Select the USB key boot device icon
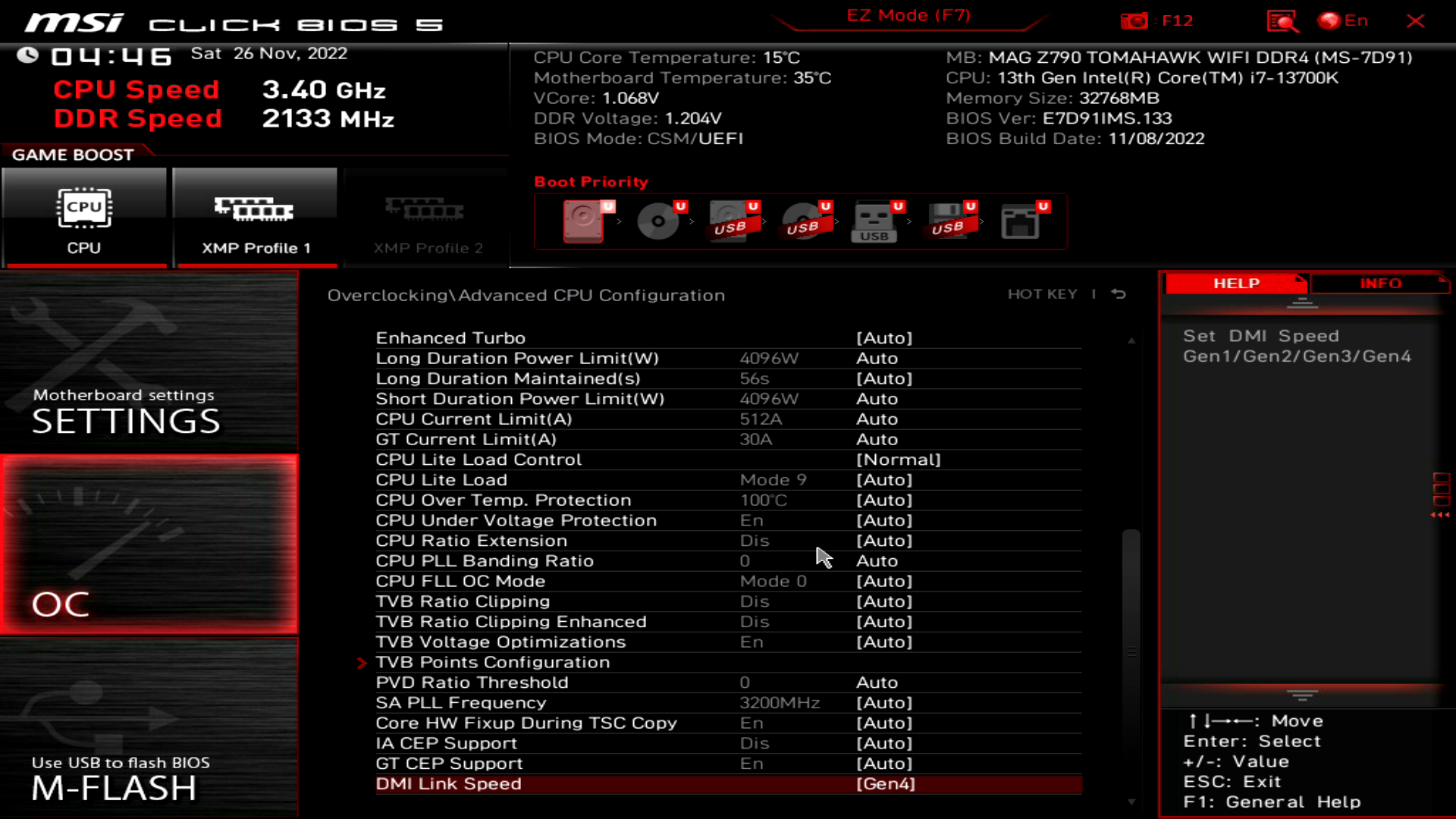1456x819 pixels. pos(876,221)
